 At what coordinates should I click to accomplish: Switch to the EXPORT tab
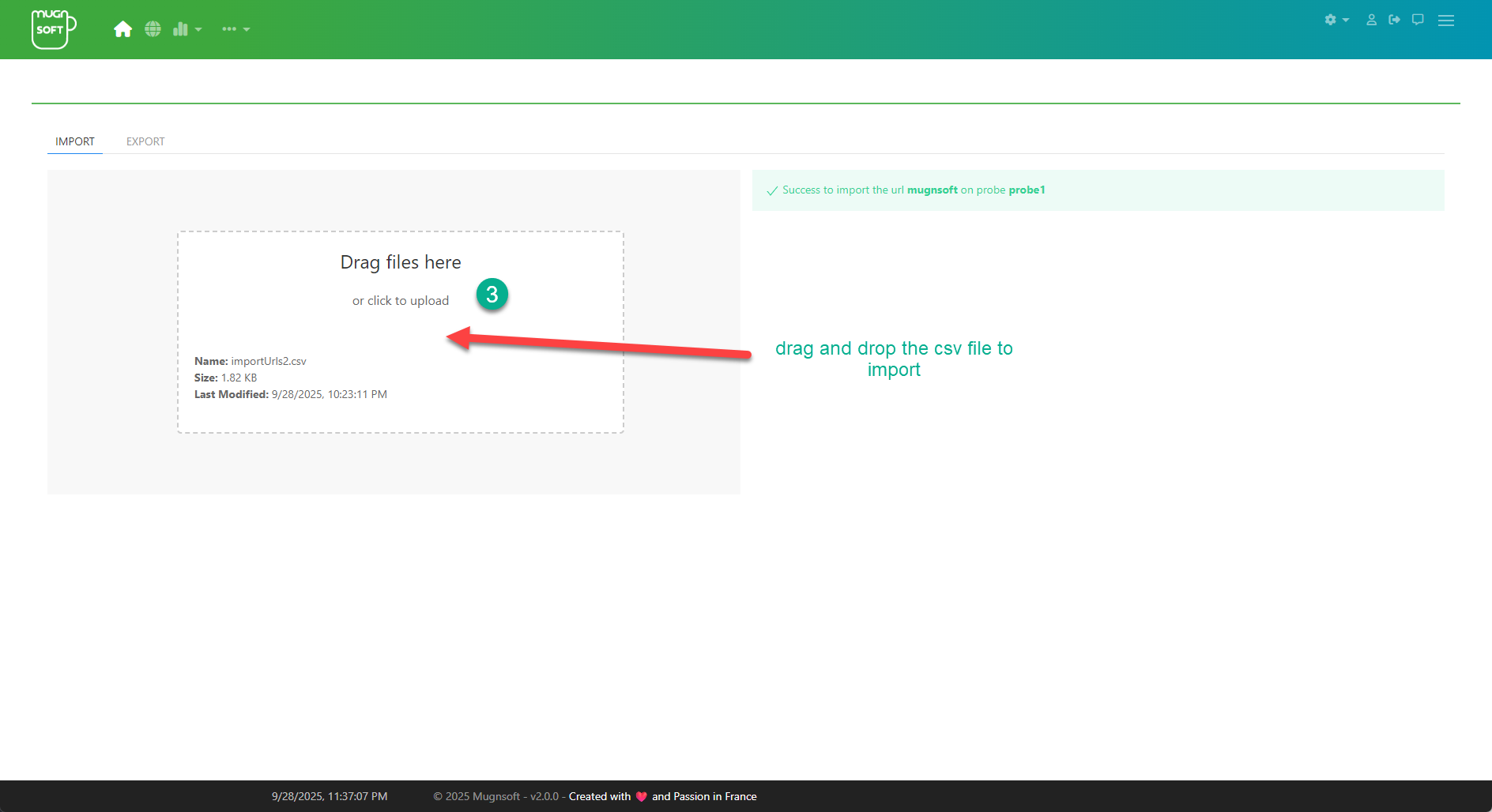(x=145, y=141)
